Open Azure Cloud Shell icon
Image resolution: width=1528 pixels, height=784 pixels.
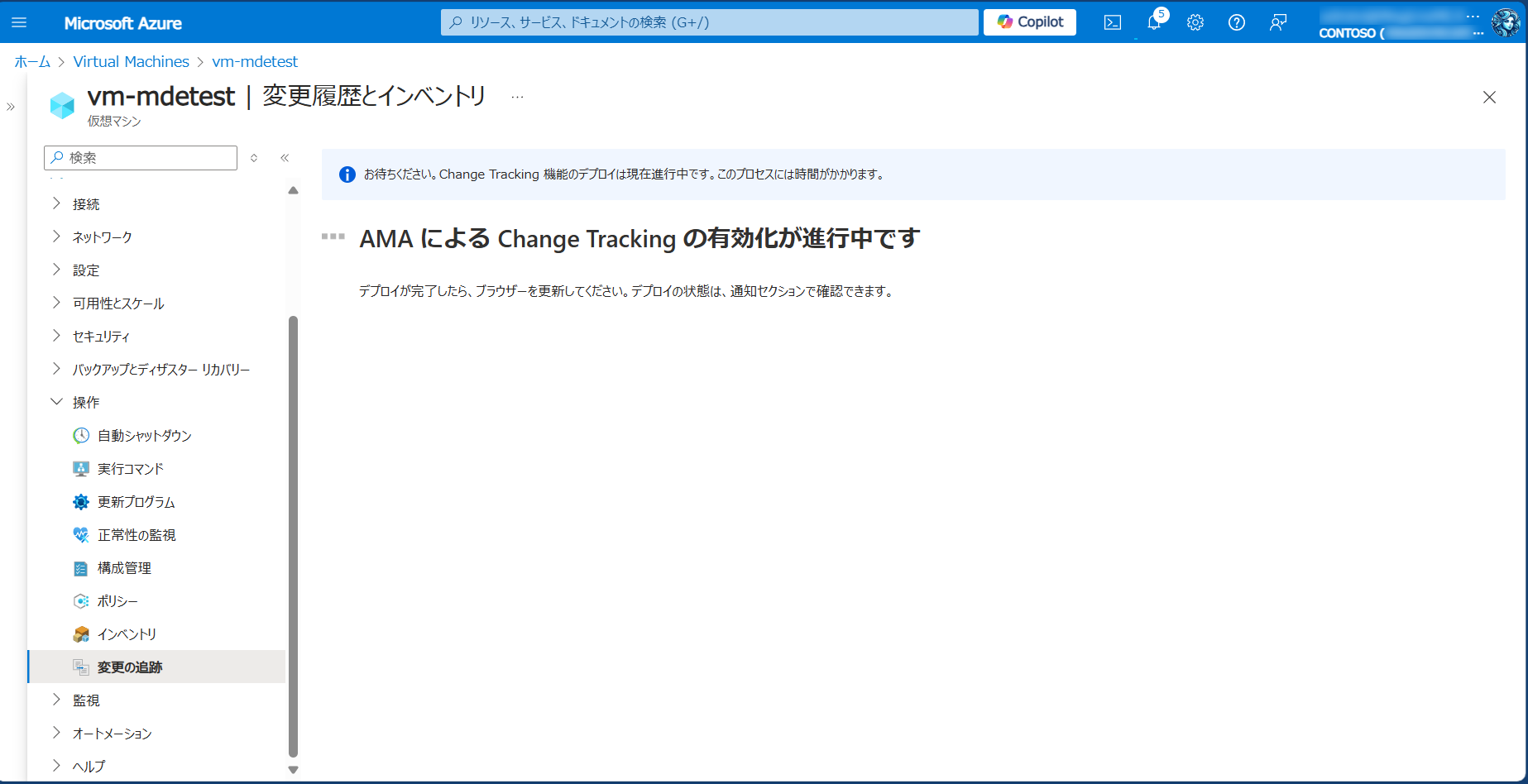tap(1113, 22)
